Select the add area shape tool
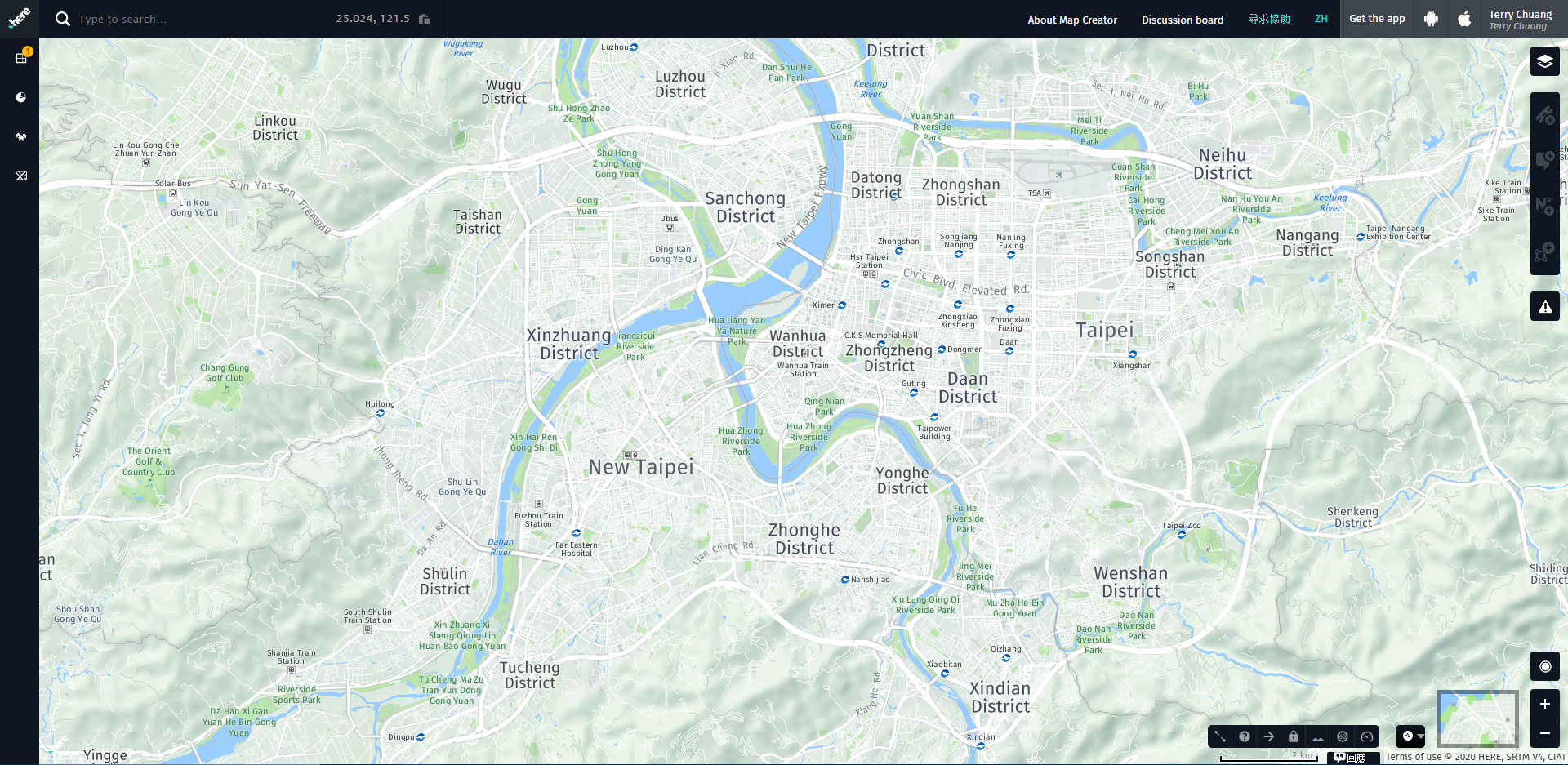The width and height of the screenshot is (1568, 765). (x=1544, y=252)
